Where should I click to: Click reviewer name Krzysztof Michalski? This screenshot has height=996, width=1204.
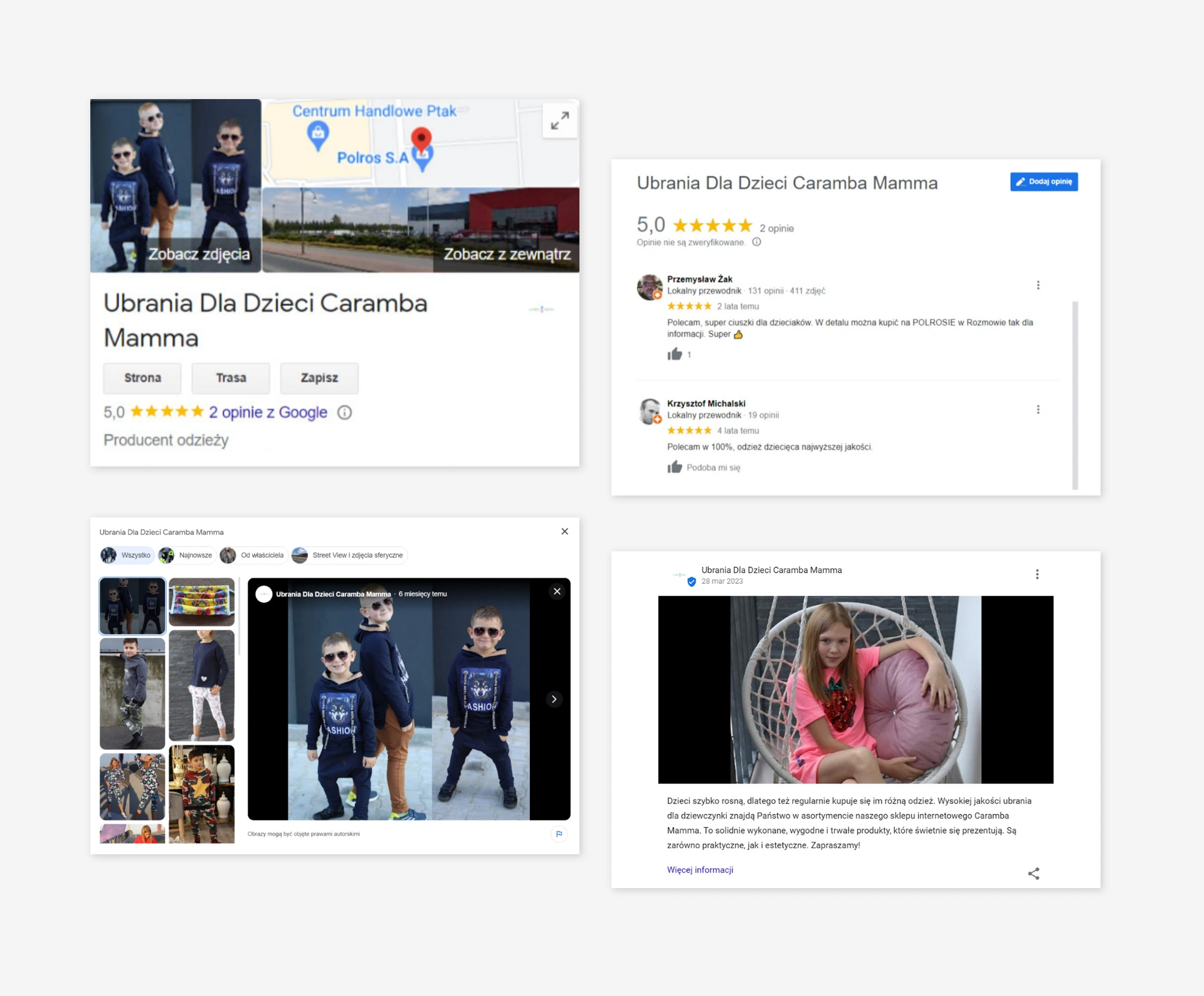click(x=706, y=403)
